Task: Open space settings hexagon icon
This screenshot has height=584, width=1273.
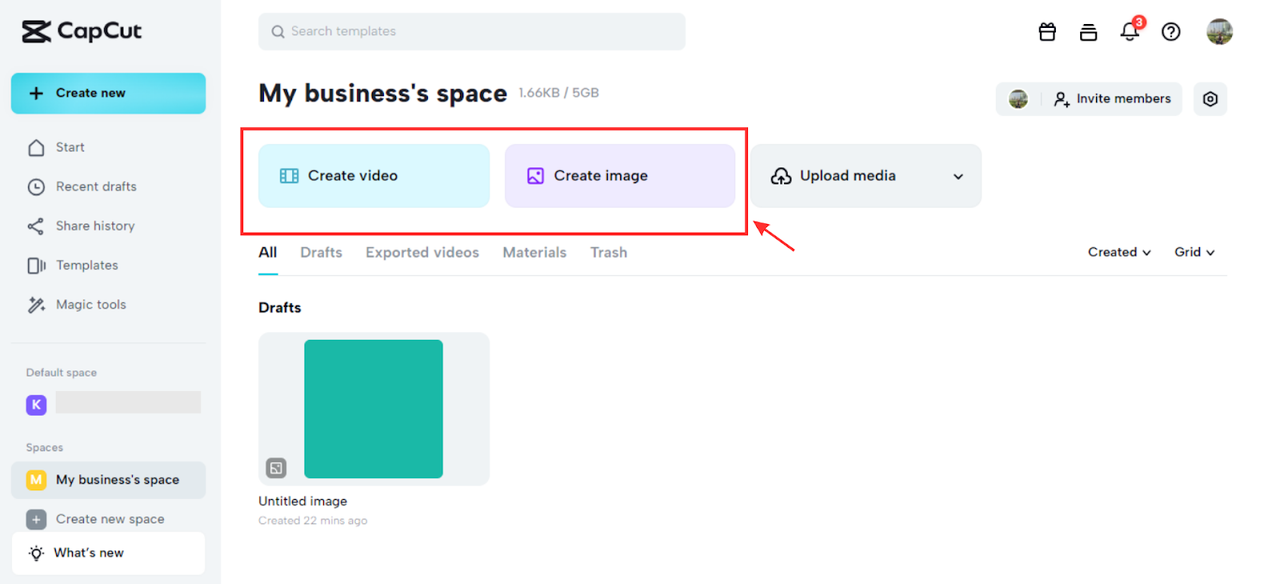Action: [1210, 99]
